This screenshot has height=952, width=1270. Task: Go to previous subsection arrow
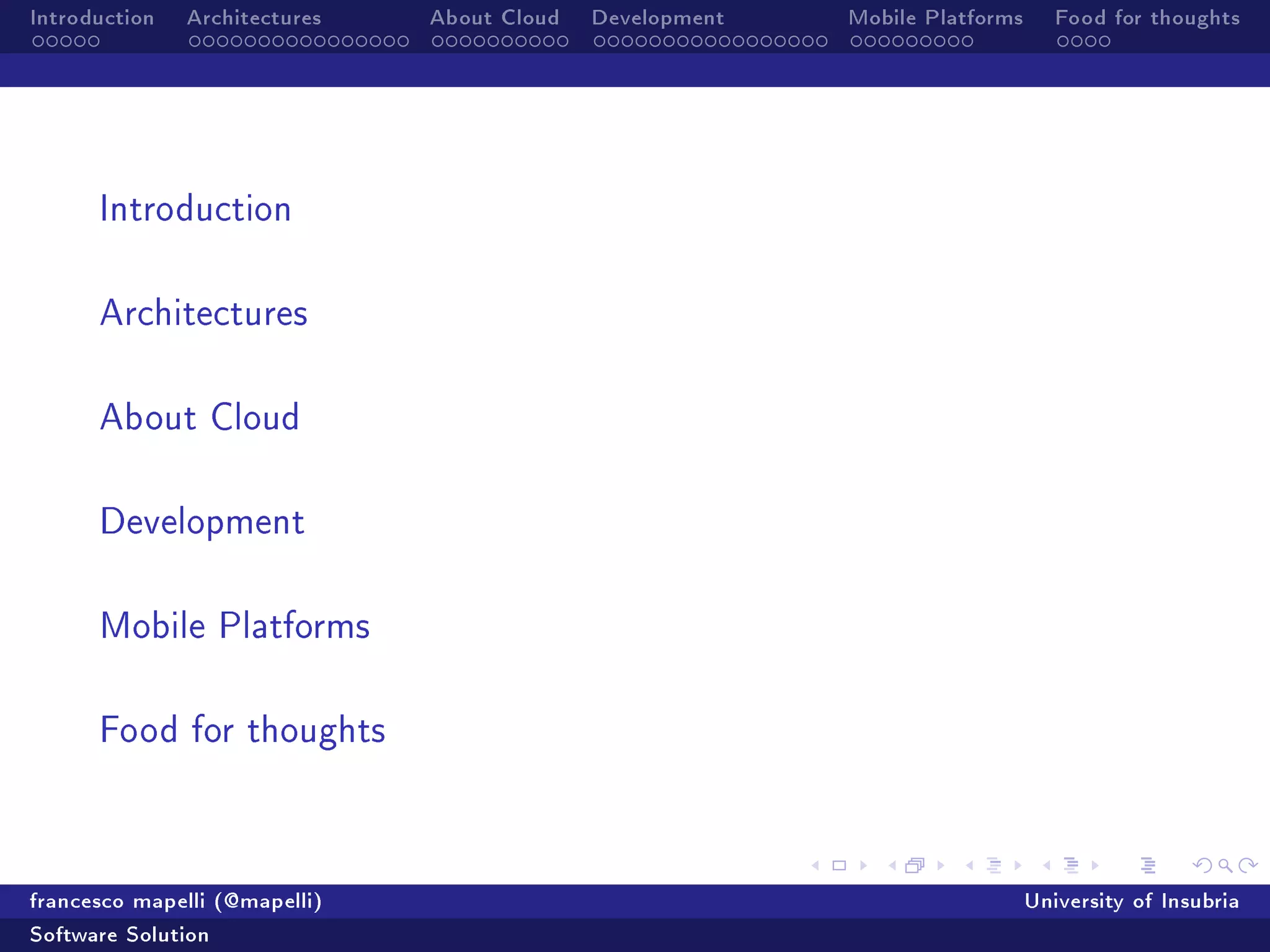[x=969, y=865]
